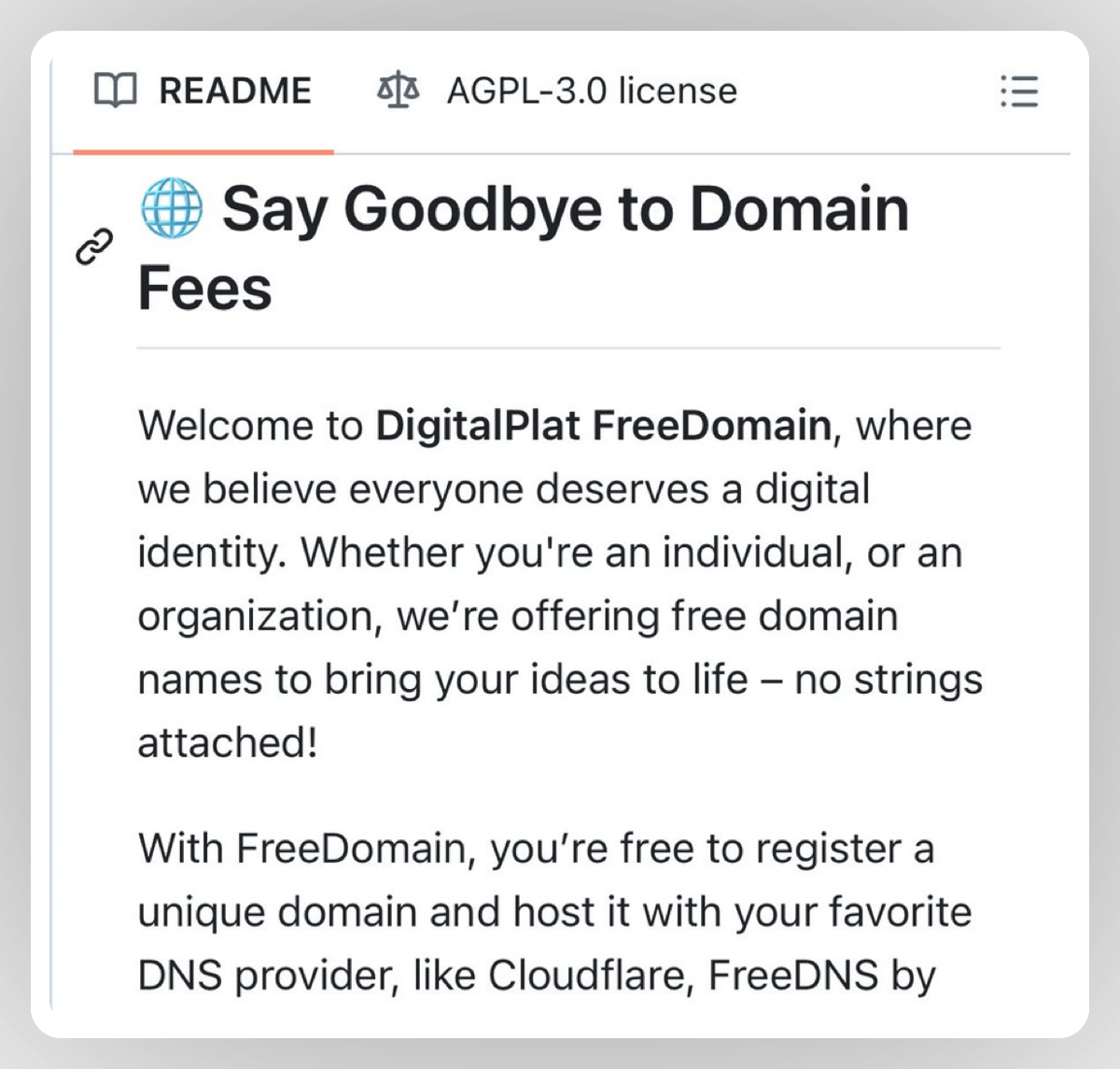Click the "Say Goodbye to Domain" heading line
Viewport: 1120px width, 1069px height.
(x=565, y=208)
